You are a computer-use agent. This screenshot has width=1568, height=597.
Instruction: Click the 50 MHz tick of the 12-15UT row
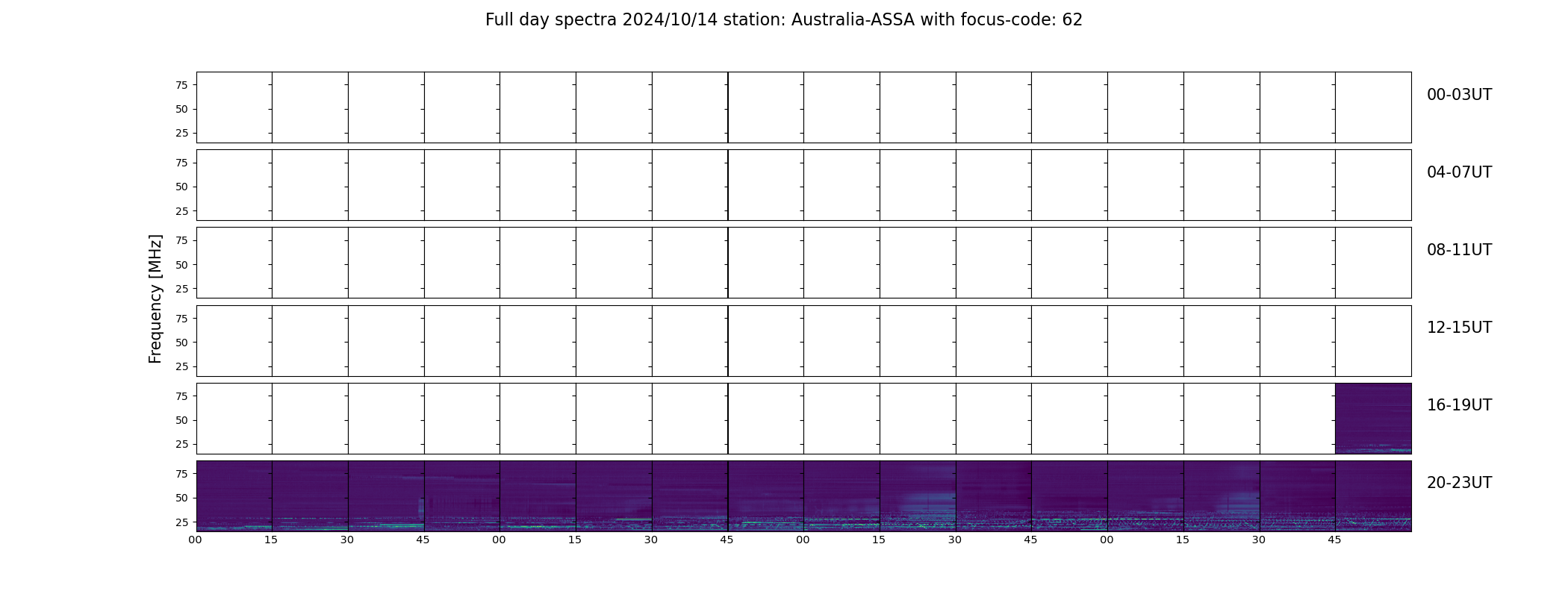(181, 343)
